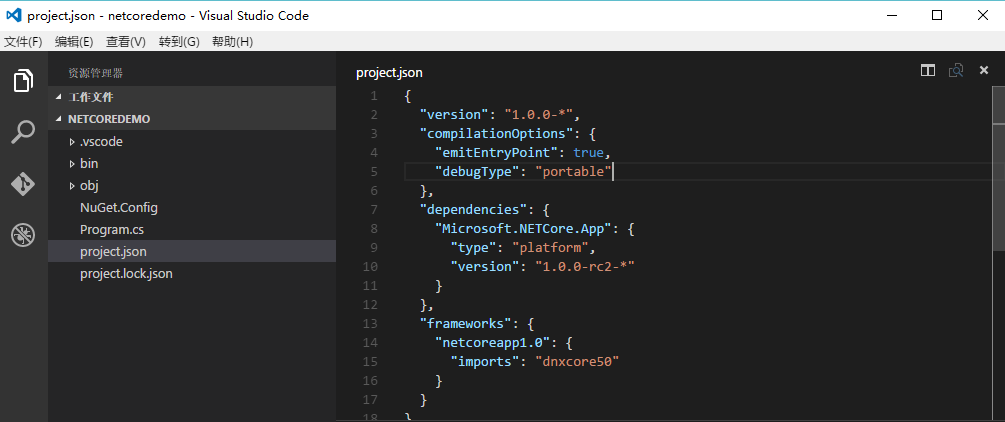Viewport: 1005px width, 422px height.
Task: Click the "version" key on line 2
Action: pos(454,115)
